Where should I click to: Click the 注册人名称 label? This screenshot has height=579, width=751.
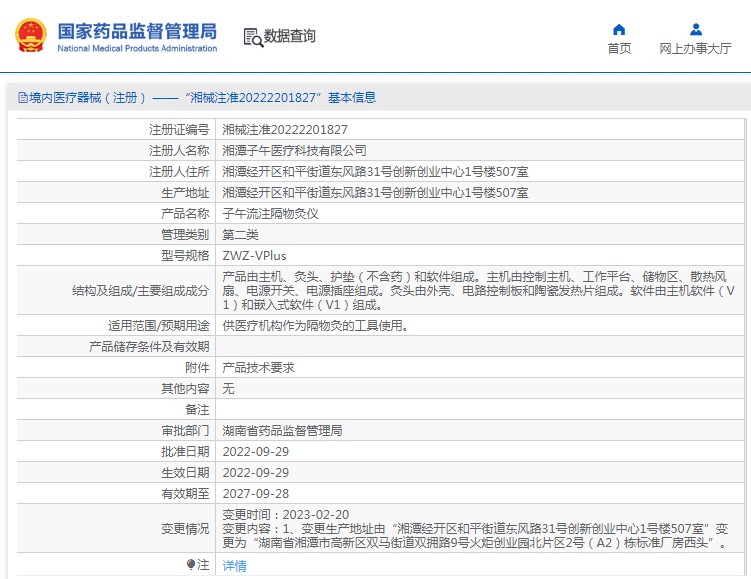179,150
